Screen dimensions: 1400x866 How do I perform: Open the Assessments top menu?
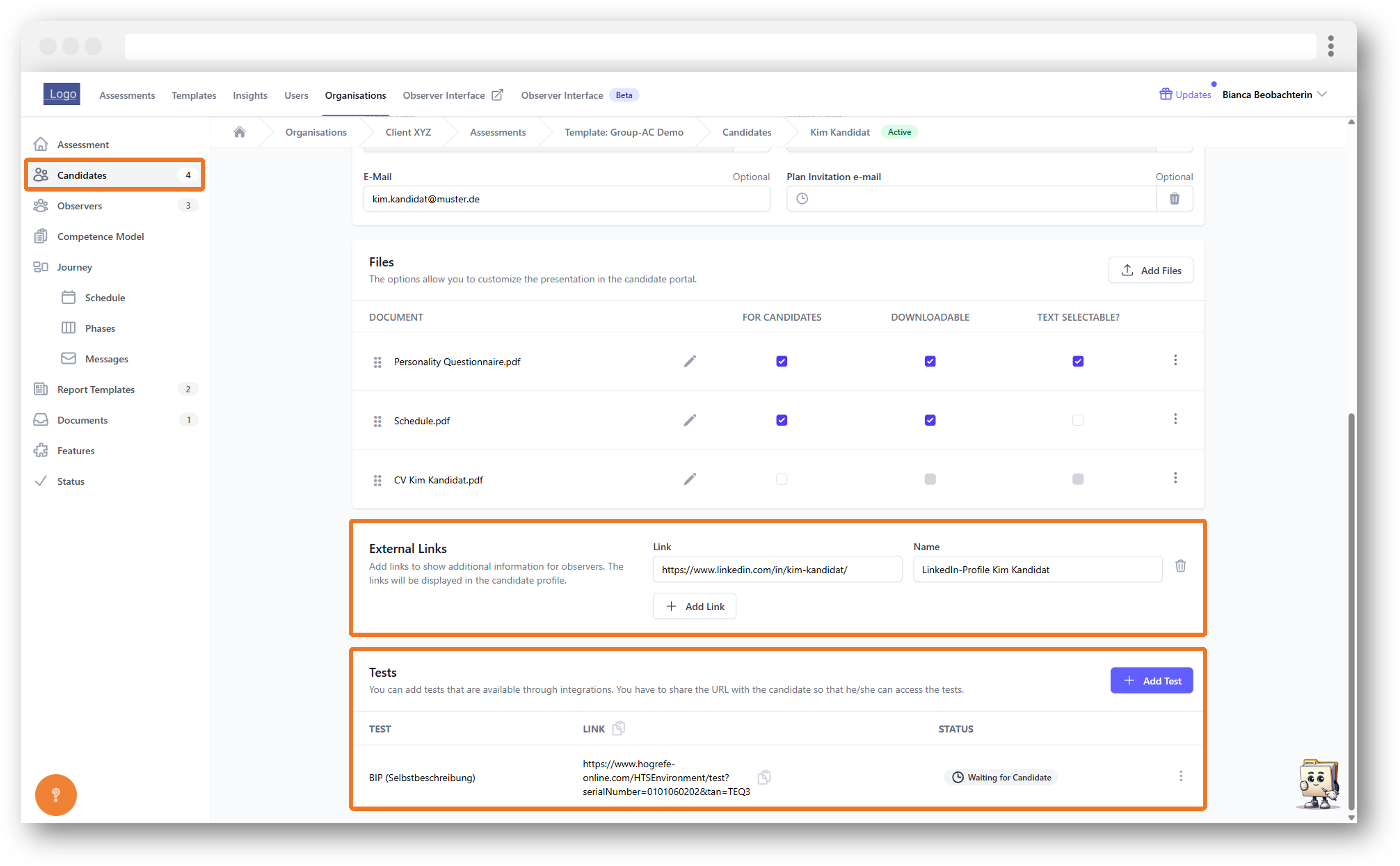coord(127,95)
